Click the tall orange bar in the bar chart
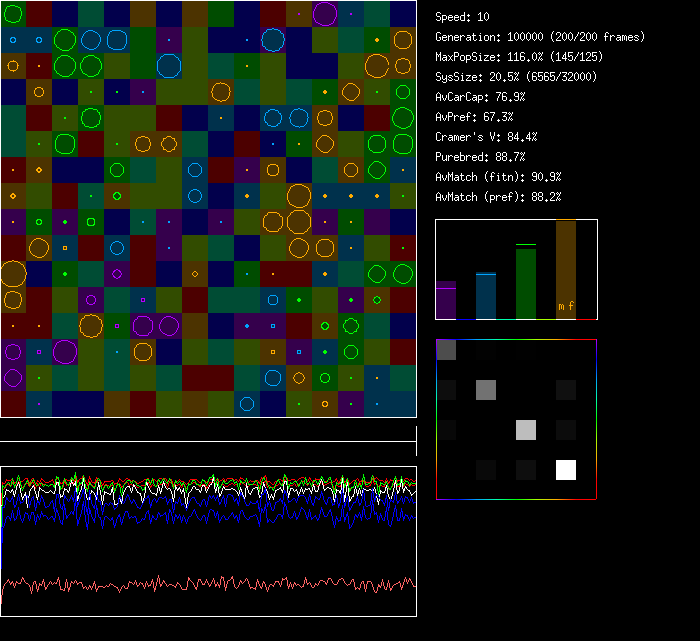 (566, 262)
